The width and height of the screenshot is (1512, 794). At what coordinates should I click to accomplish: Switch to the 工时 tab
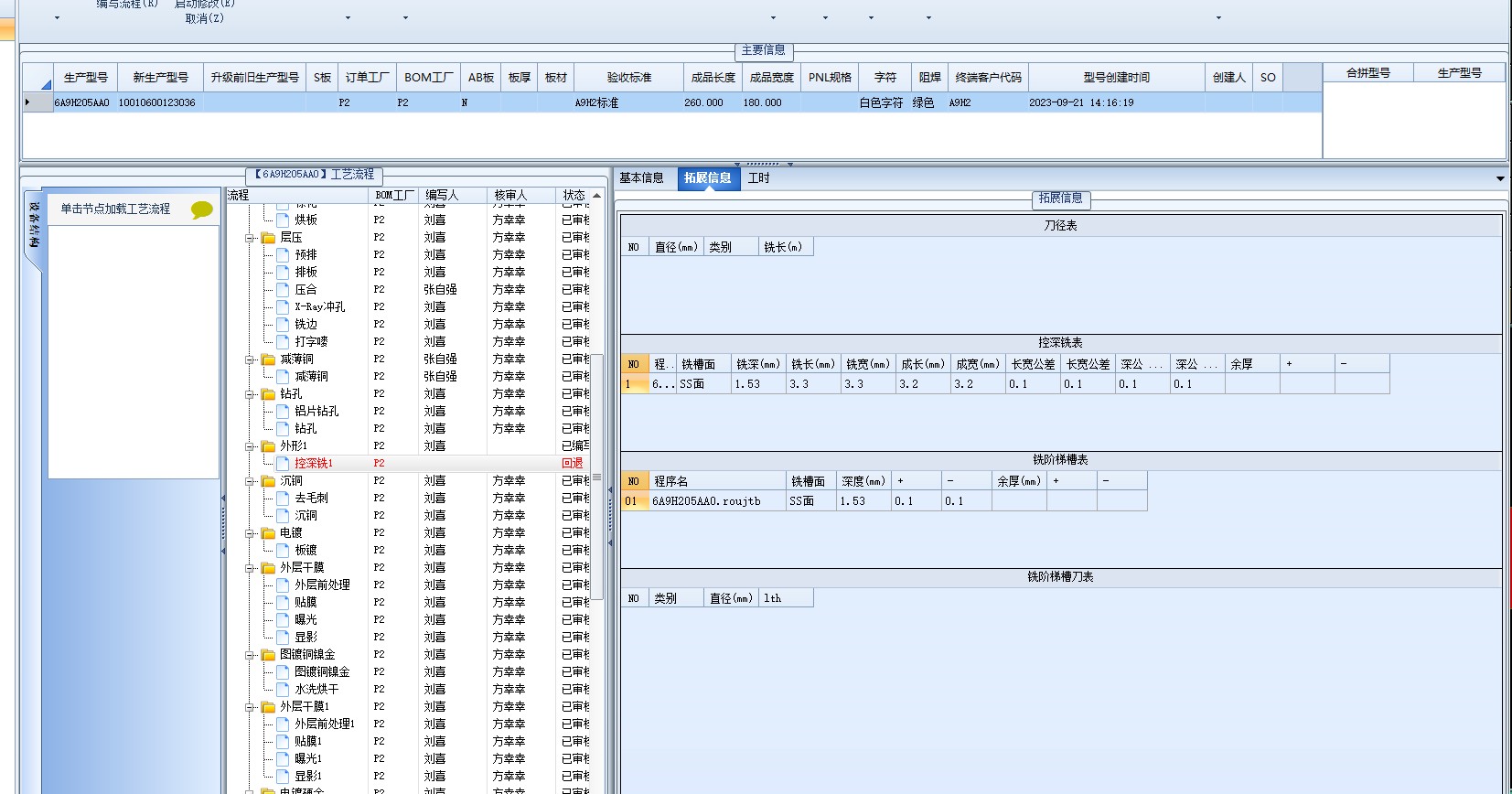pyautogui.click(x=759, y=178)
